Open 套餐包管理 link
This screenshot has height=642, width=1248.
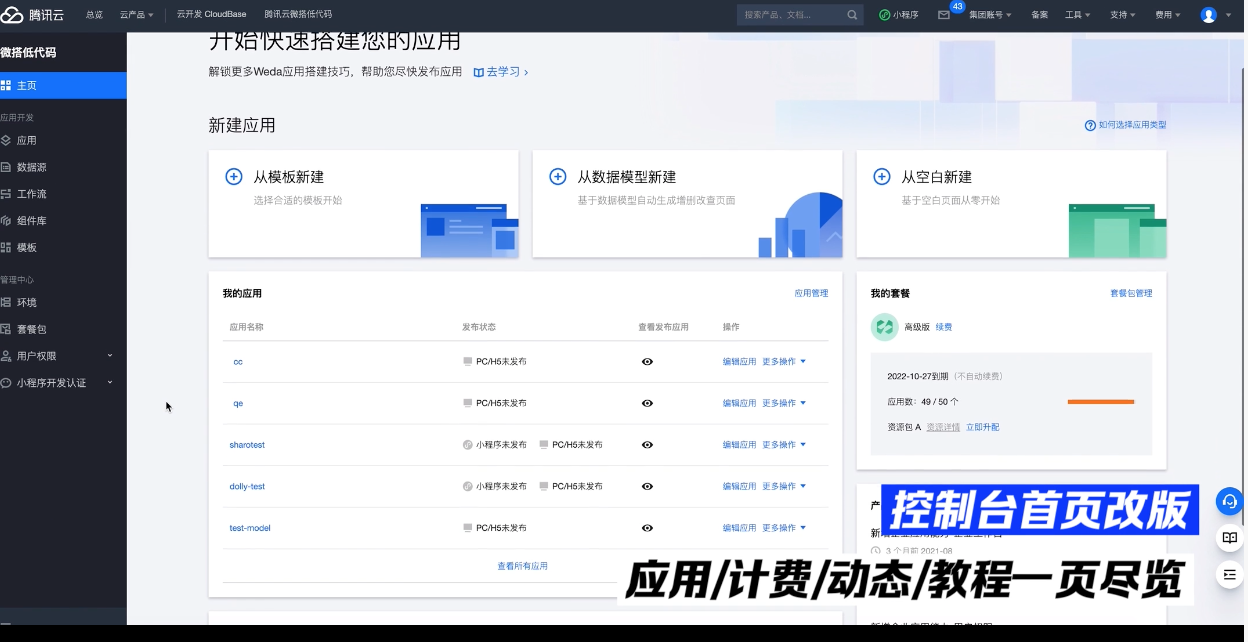(1131, 294)
